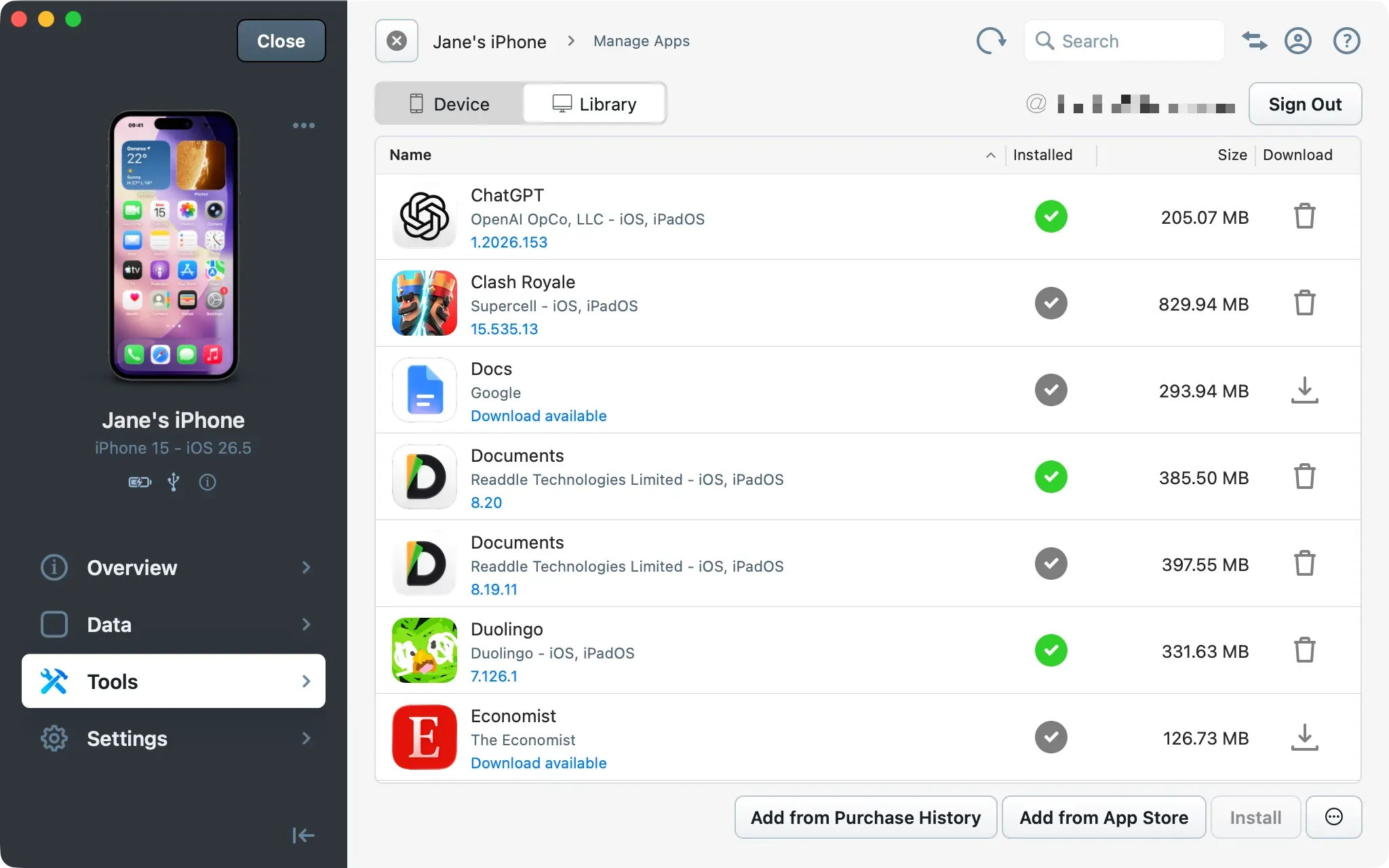Expand the Overview section chevron
The height and width of the screenshot is (868, 1389).
click(306, 567)
